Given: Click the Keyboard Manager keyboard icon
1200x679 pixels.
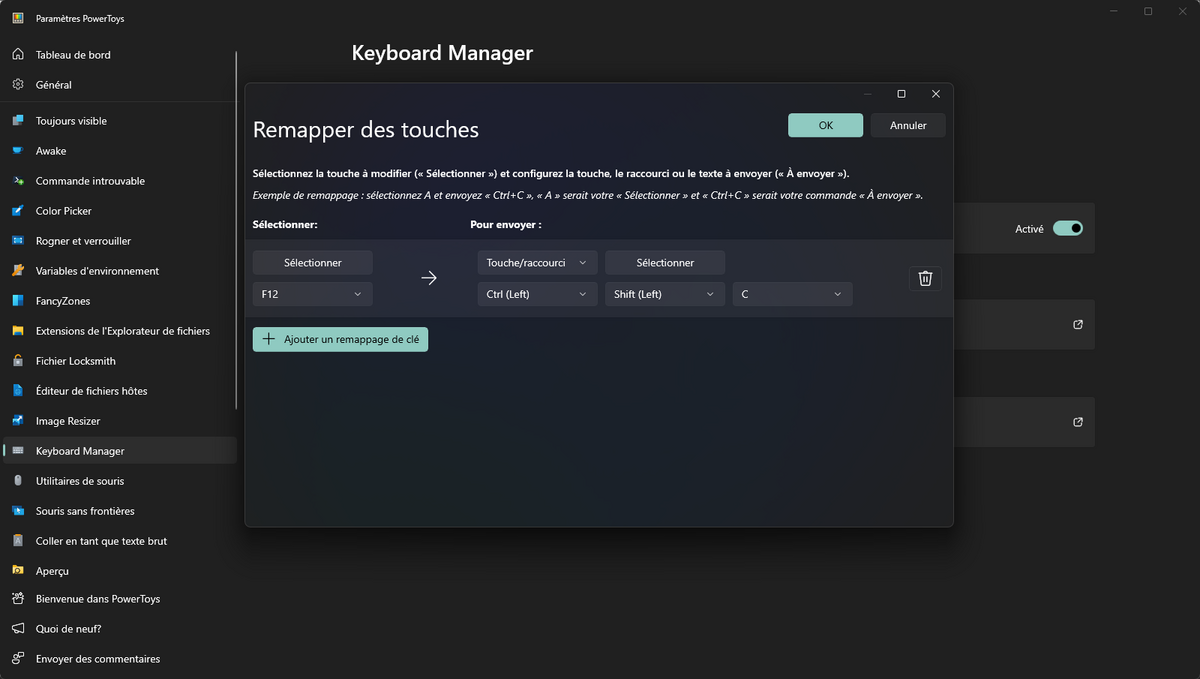Looking at the screenshot, I should [18, 451].
